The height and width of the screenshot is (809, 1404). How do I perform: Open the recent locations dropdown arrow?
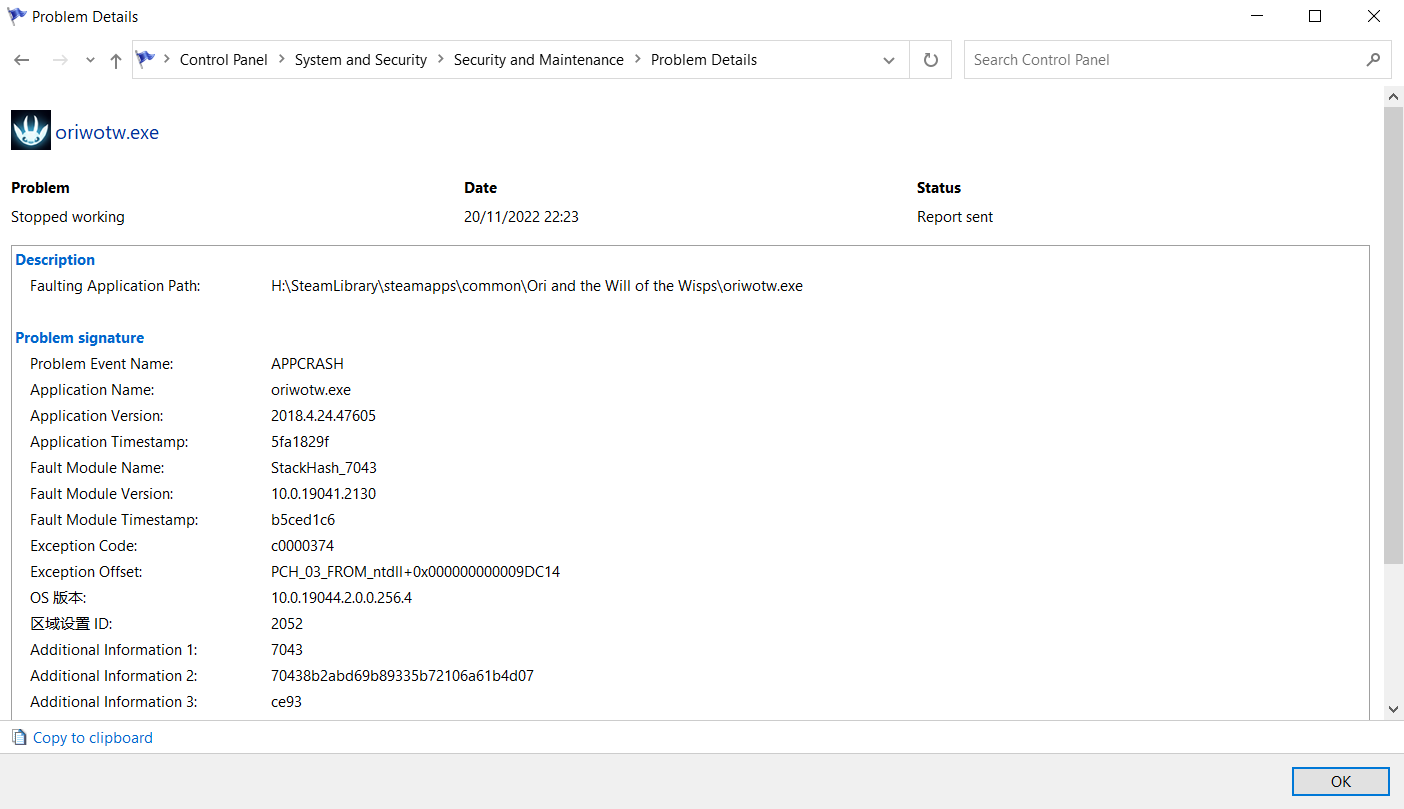click(x=90, y=60)
